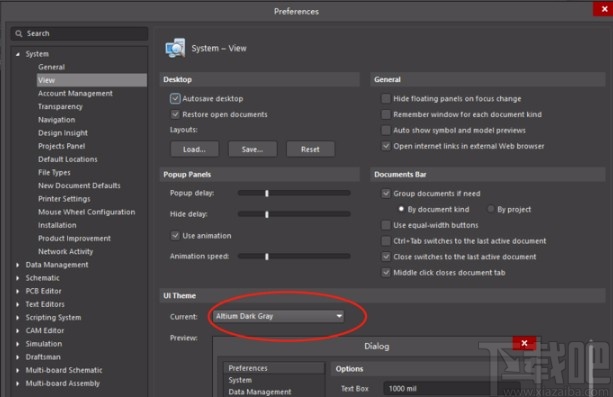
Task: Toggle Group documents if need checkbox
Action: (x=386, y=193)
